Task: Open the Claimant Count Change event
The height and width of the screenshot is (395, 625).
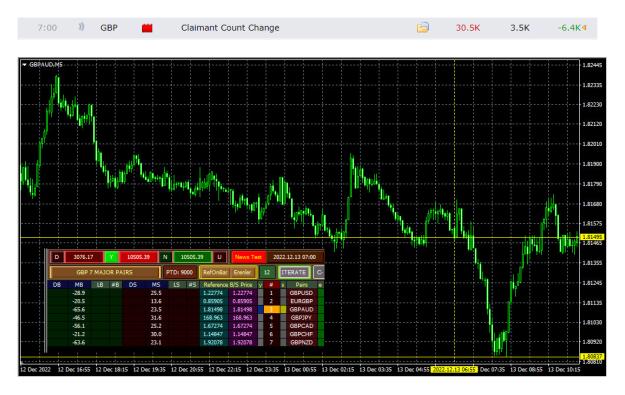Action: [x=230, y=28]
